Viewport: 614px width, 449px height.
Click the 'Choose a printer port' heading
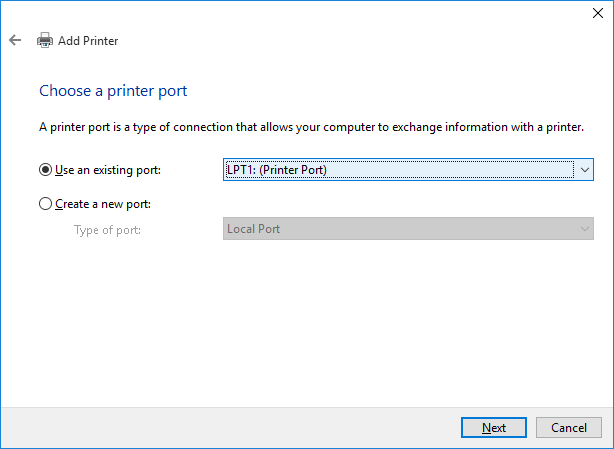click(x=113, y=91)
